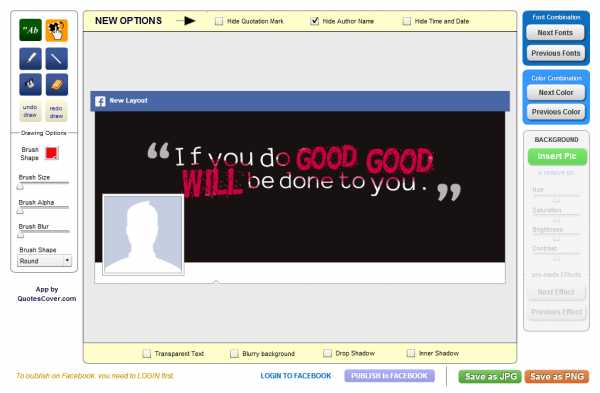Select the brush drawing tool

[x=30, y=59]
